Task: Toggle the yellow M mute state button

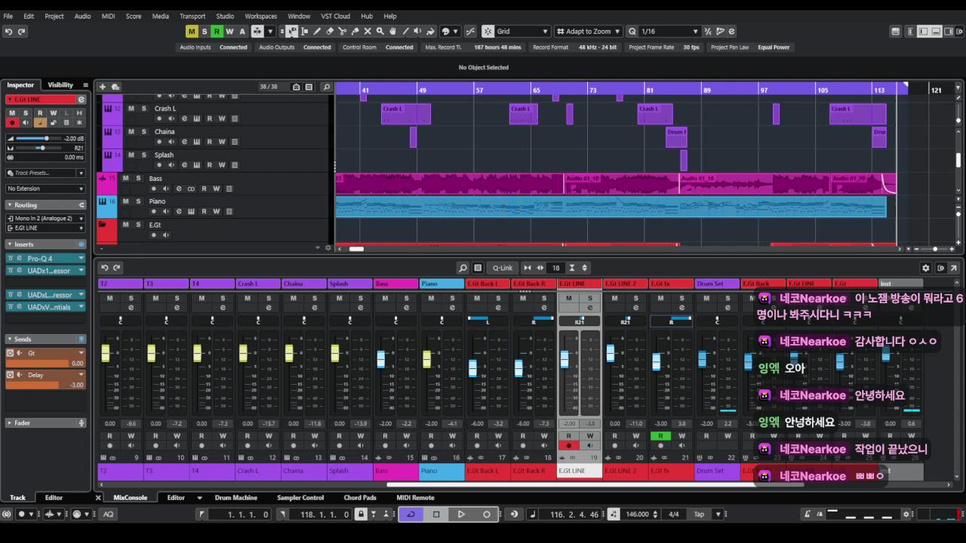Action: [x=191, y=32]
